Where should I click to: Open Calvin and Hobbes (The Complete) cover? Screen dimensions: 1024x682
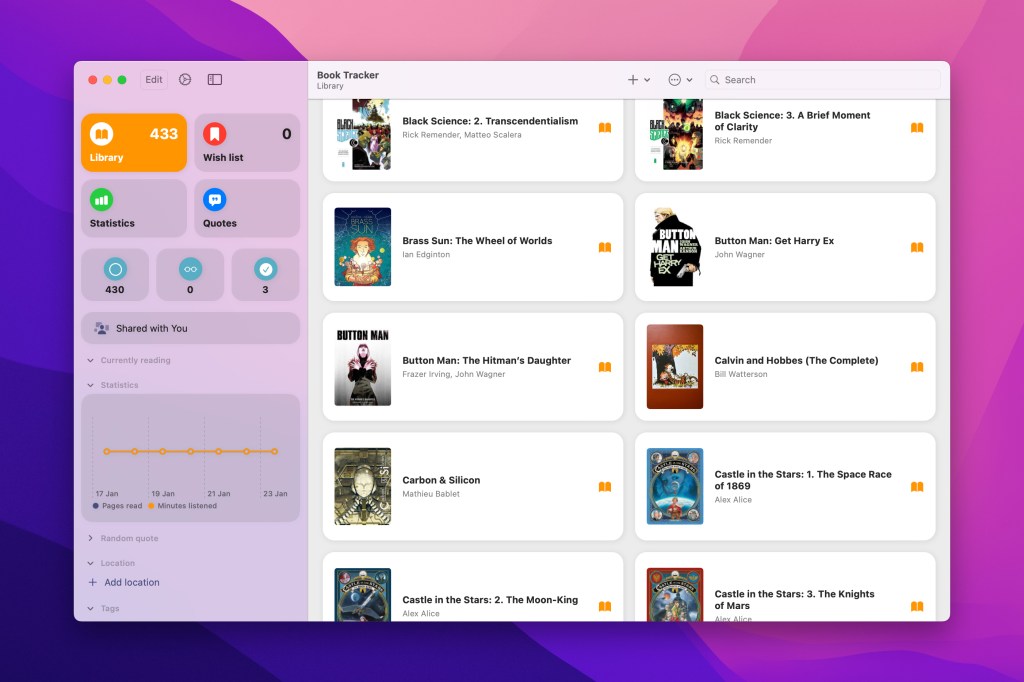click(x=675, y=366)
